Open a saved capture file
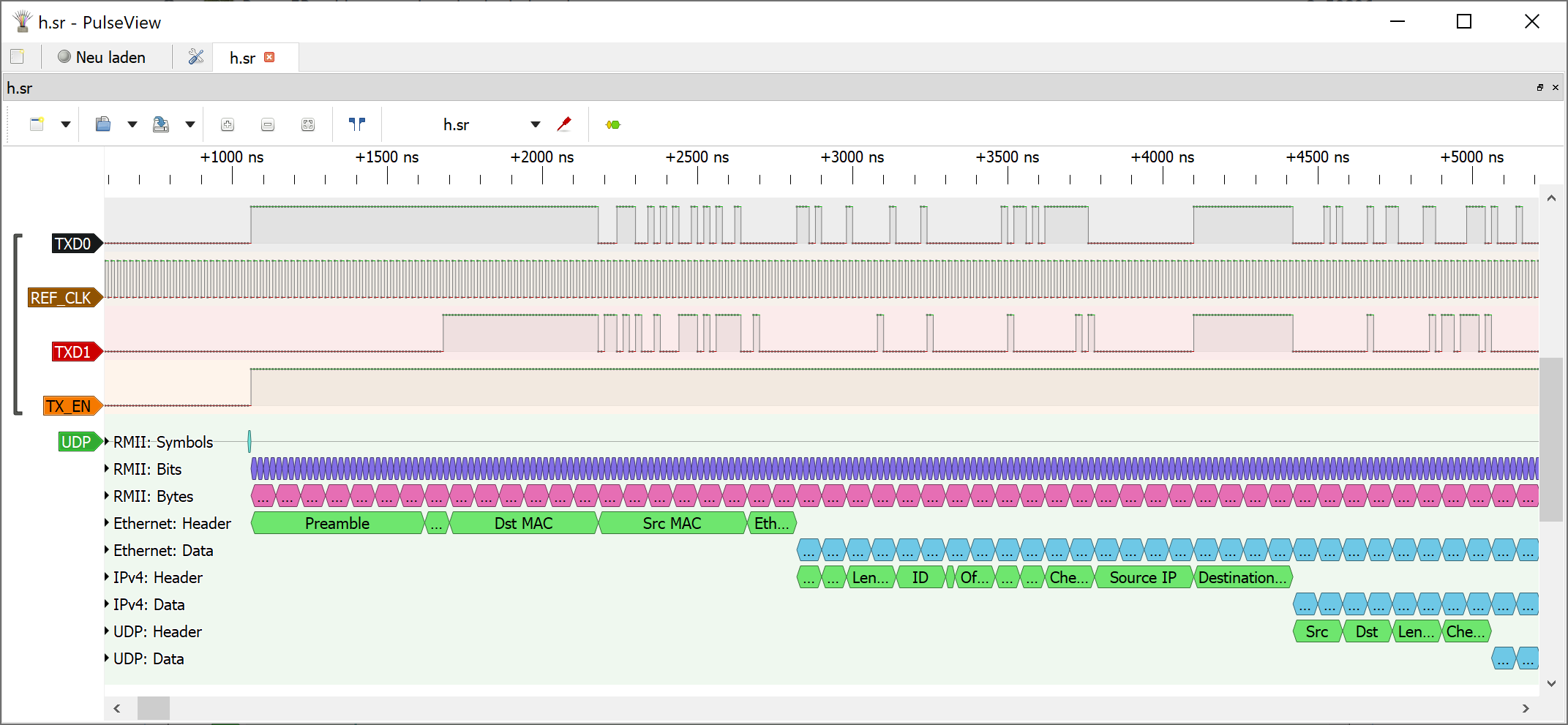1568x725 pixels. click(x=102, y=124)
